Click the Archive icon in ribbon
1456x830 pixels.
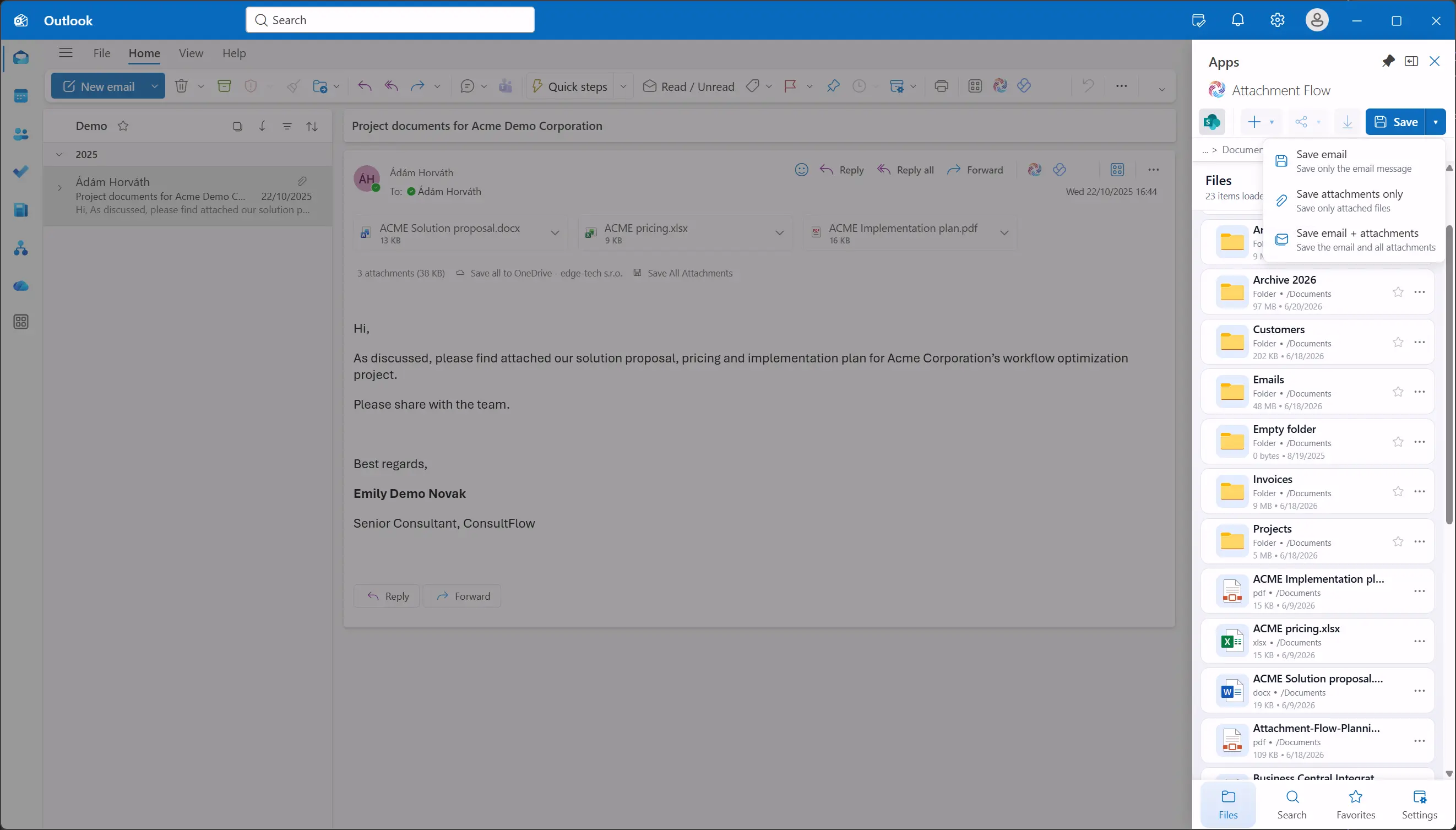point(225,86)
